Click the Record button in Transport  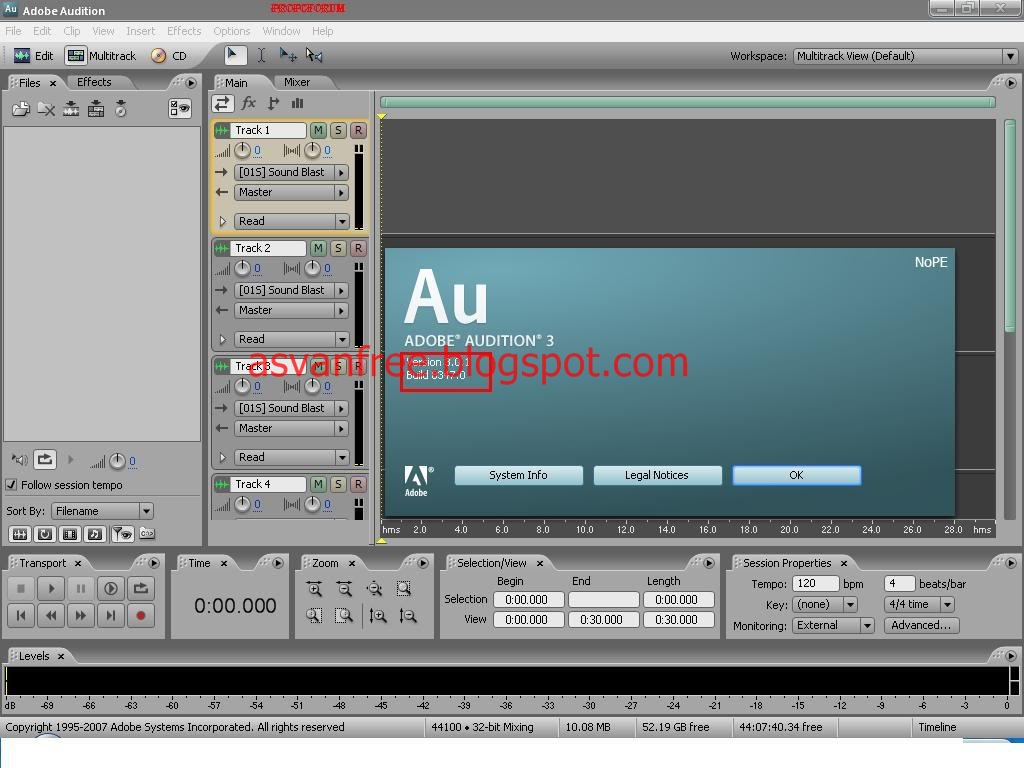point(140,615)
